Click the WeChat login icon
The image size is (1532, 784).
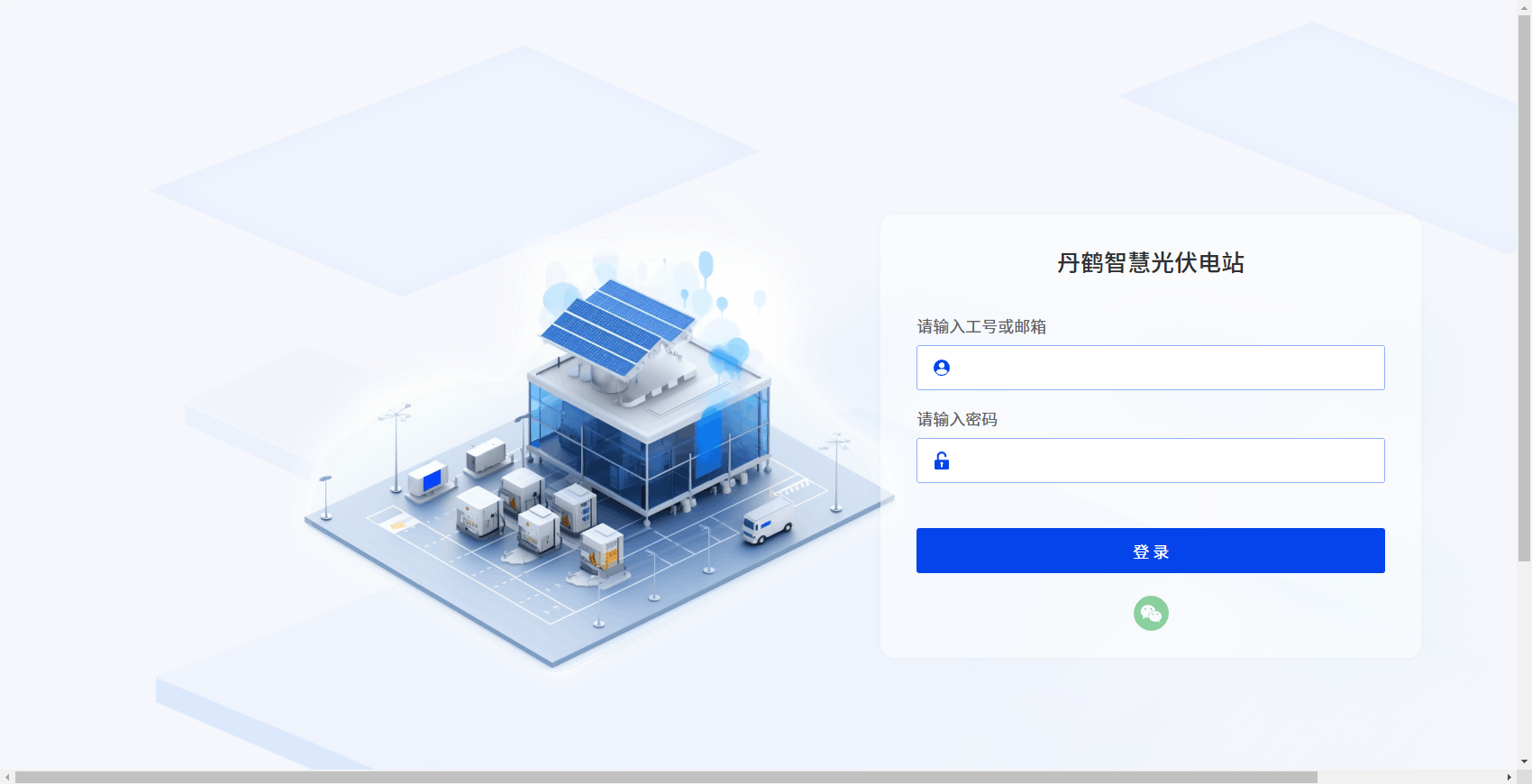pyautogui.click(x=1151, y=614)
